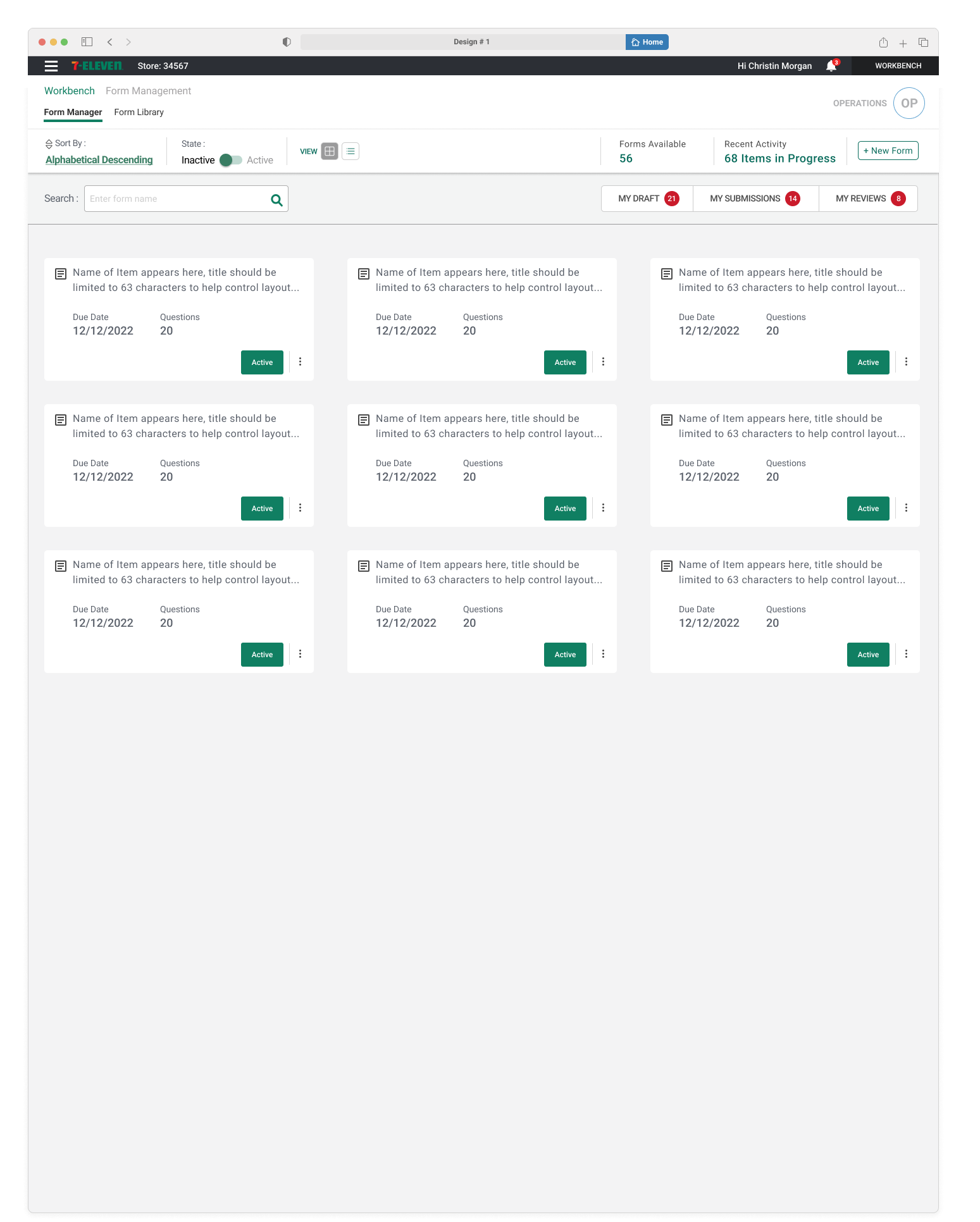
Task: Click the Forms Available count 56
Action: (626, 159)
